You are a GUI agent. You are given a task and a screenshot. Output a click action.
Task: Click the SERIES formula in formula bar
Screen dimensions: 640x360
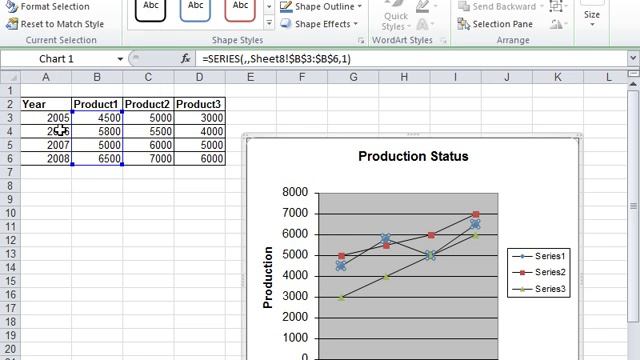pyautogui.click(x=276, y=59)
